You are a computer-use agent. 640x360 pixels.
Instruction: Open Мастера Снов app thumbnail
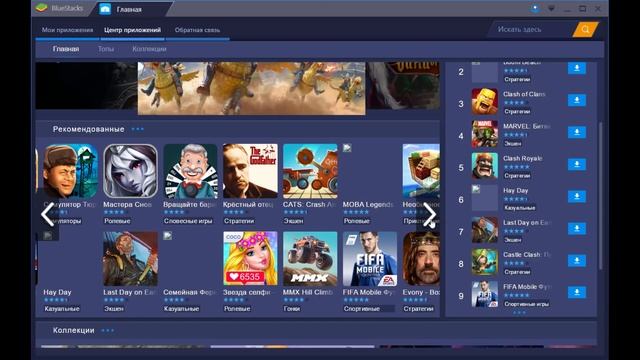[x=130, y=171]
